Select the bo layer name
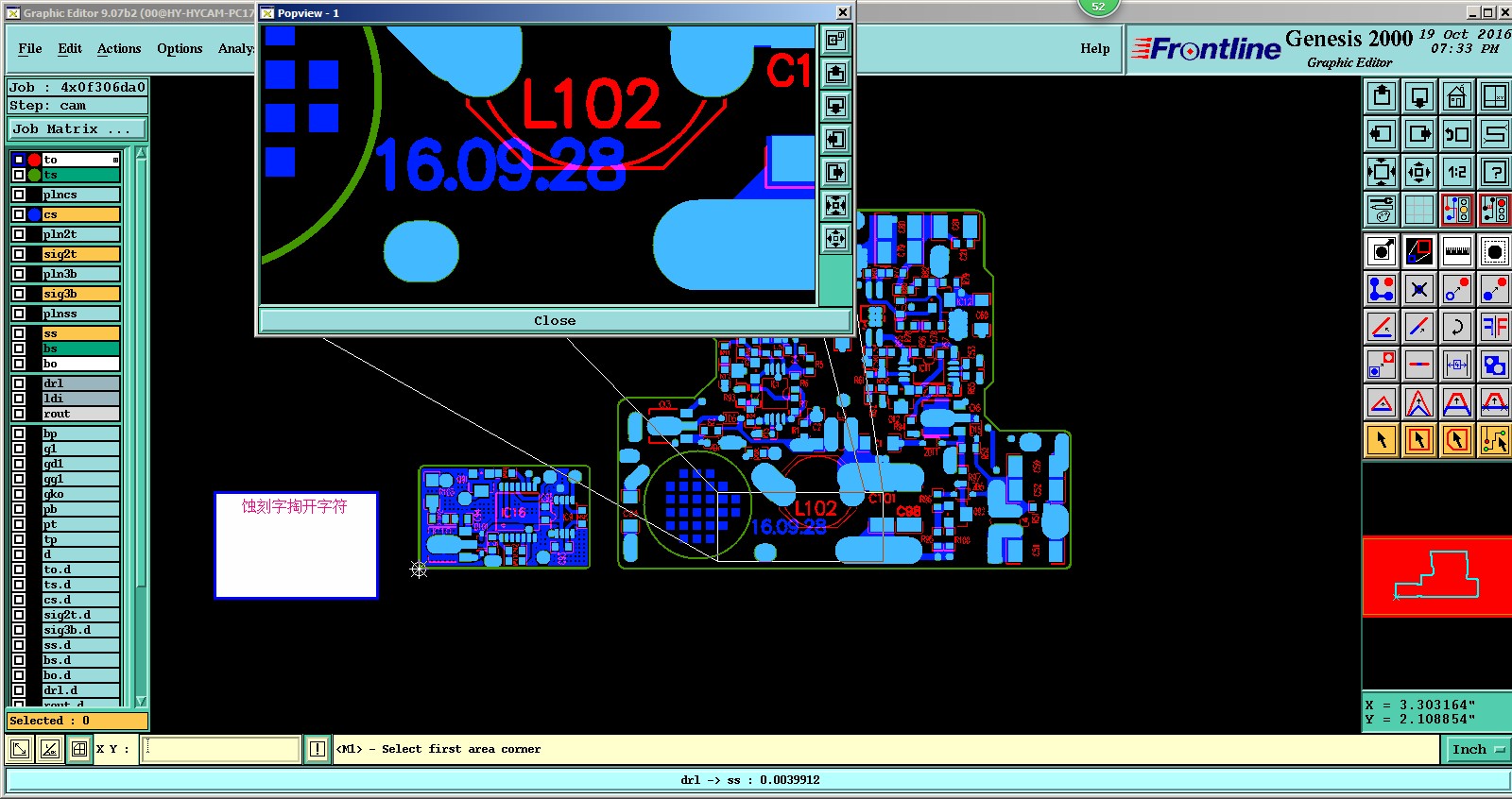This screenshot has width=1512, height=799. 80,364
